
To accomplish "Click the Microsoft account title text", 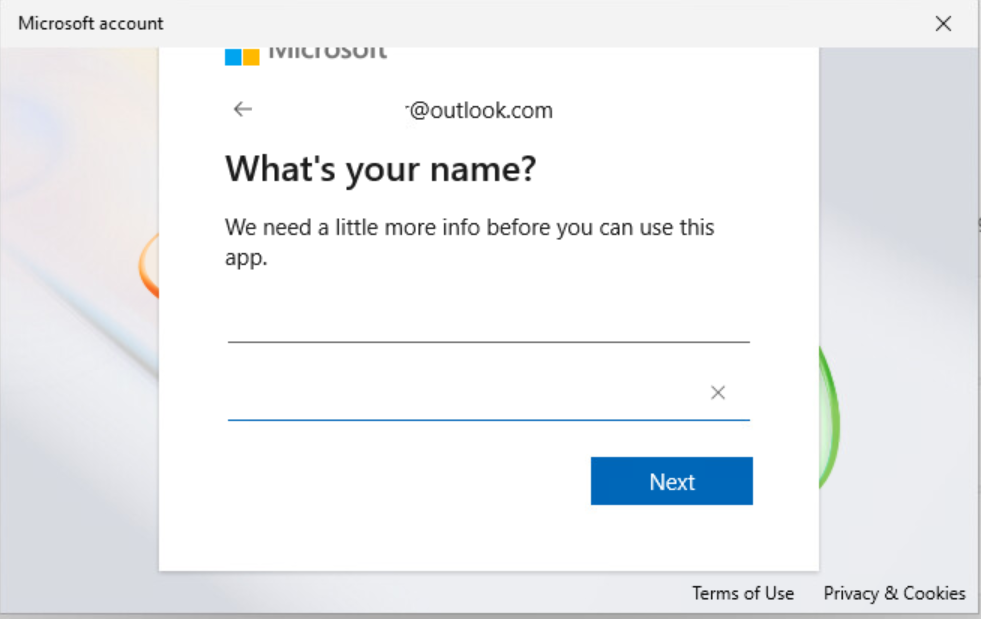I will (91, 23).
